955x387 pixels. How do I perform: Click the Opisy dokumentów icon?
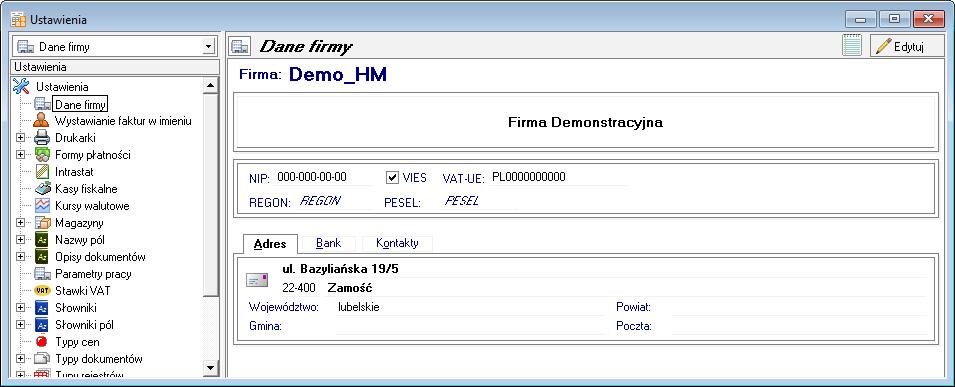[42, 257]
